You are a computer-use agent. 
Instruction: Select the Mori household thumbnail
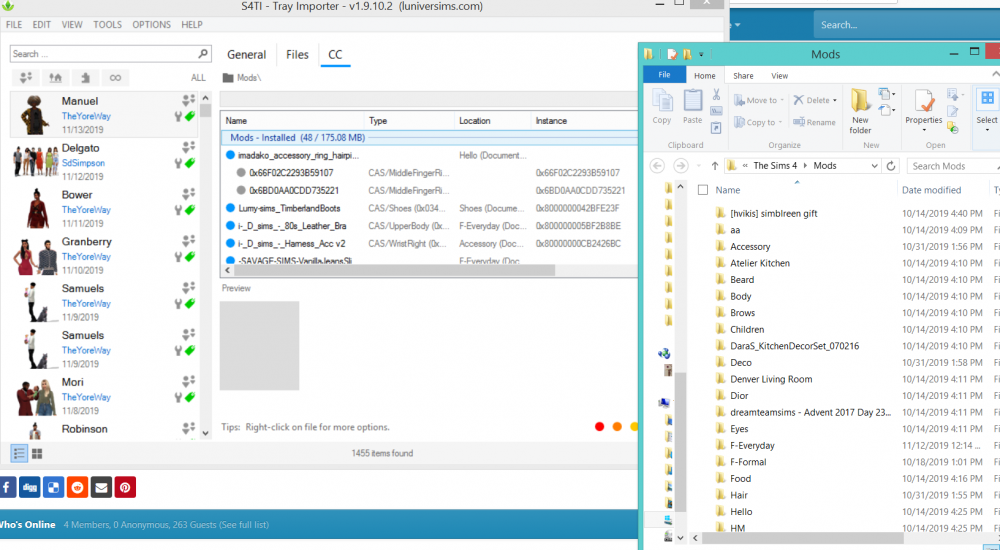[x=35, y=396]
